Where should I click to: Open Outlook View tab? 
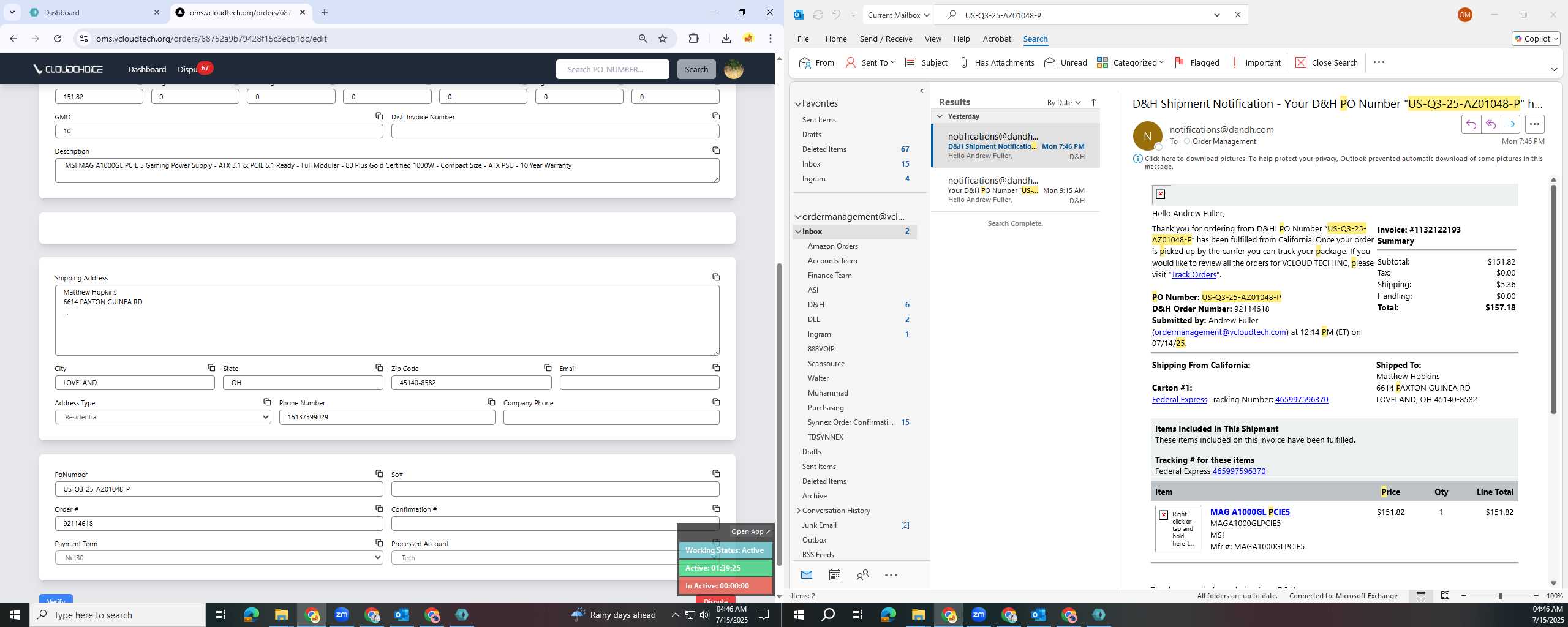pos(932,39)
